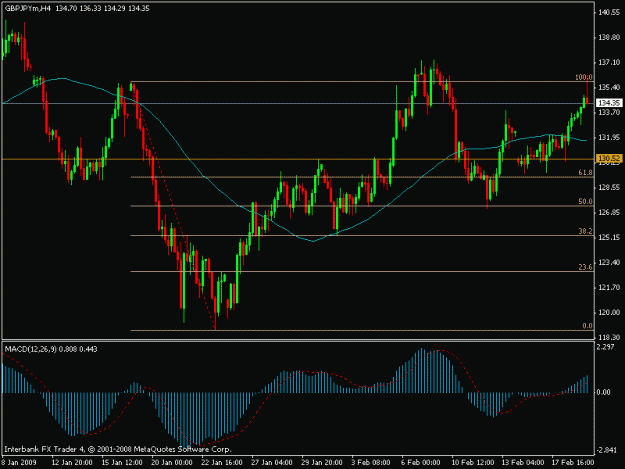The image size is (625, 469).
Task: Click the 29 Jan 20:00 time label
Action: pyautogui.click(x=322, y=463)
